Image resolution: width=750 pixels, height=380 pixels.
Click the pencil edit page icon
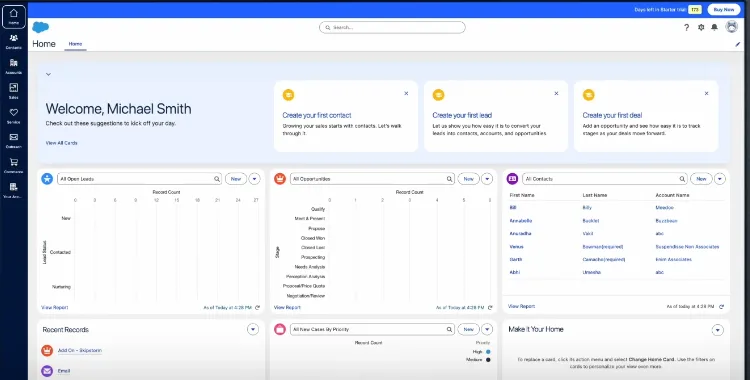coord(738,44)
